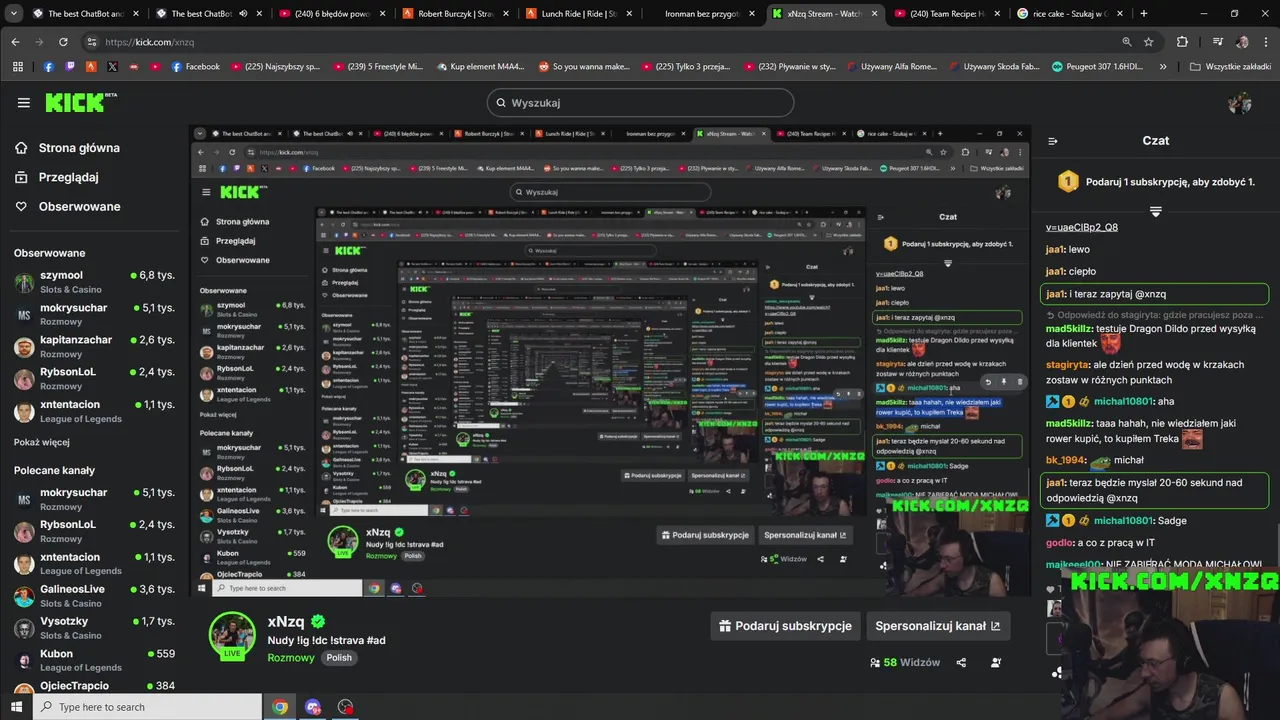
Task: Expand Pokaż więcej under Obserwowane
Action: point(42,442)
